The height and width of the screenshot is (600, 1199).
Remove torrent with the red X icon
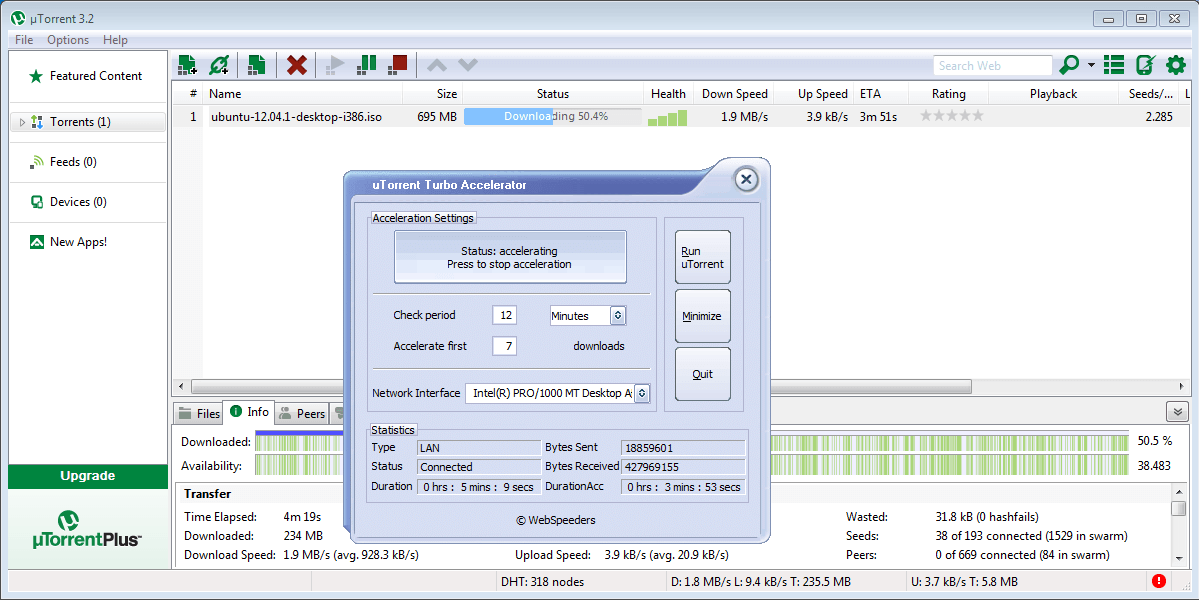coord(297,65)
